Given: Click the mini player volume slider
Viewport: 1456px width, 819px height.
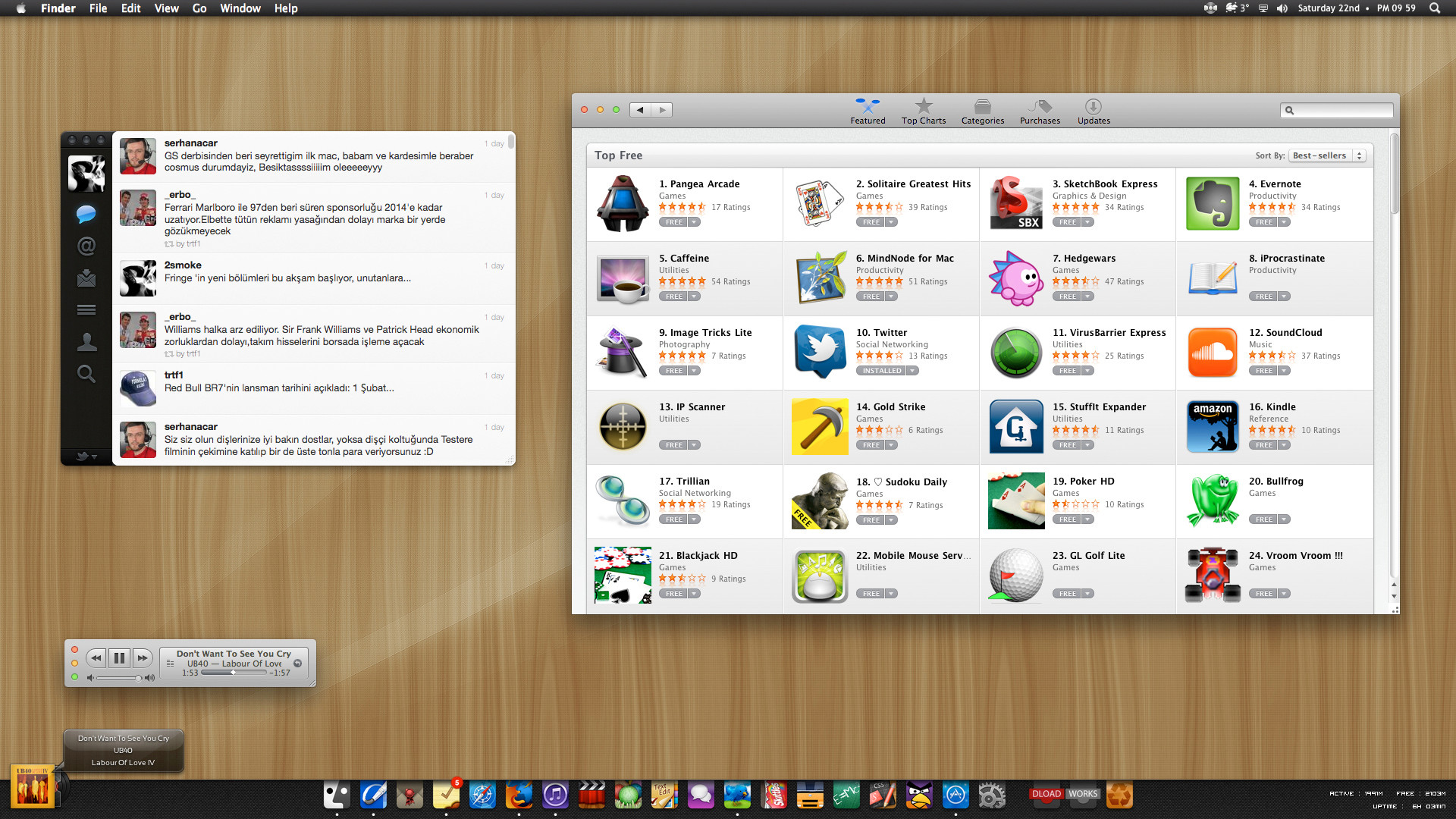Looking at the screenshot, I should (x=119, y=678).
